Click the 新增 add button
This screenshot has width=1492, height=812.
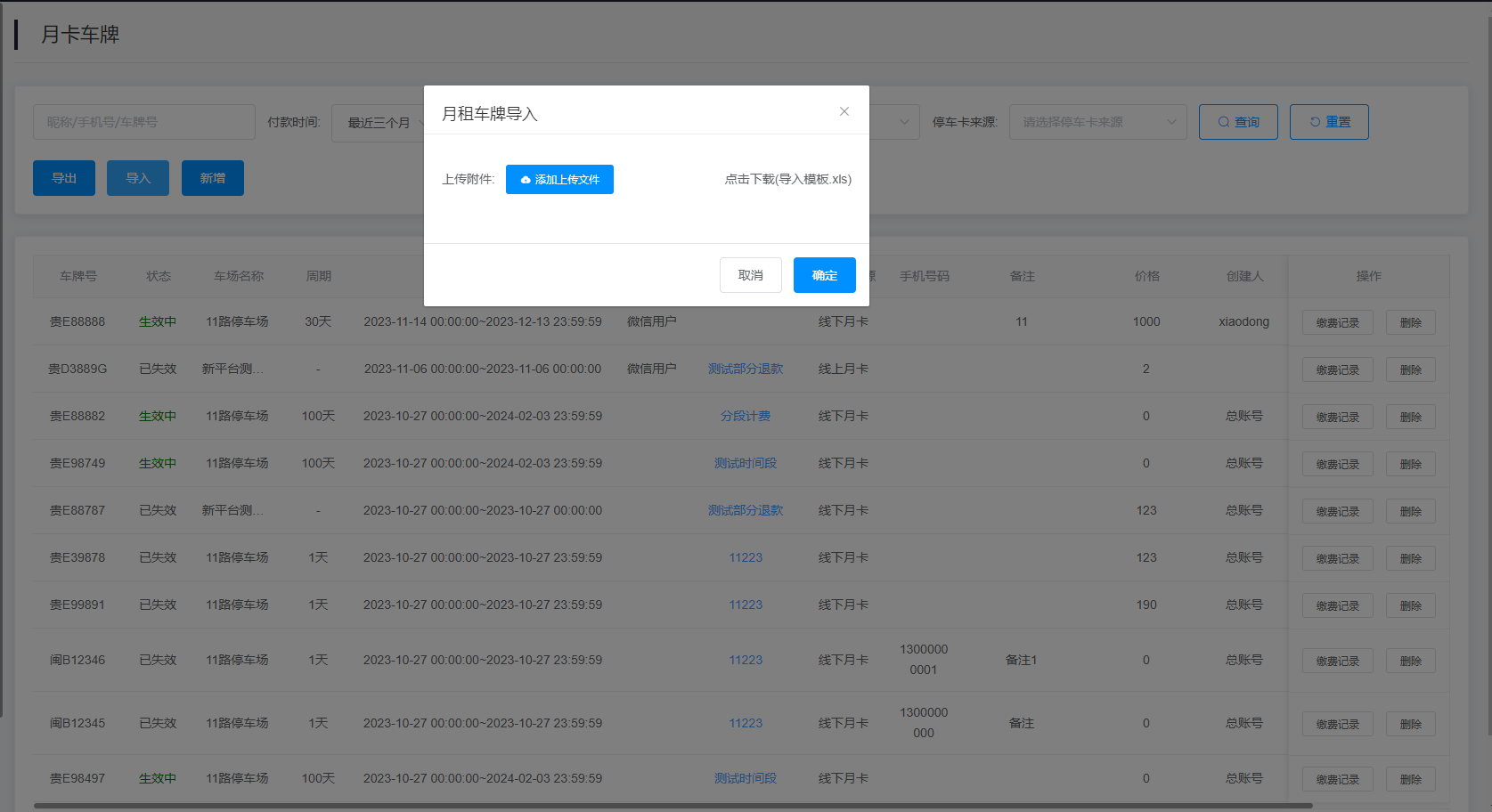click(x=212, y=178)
